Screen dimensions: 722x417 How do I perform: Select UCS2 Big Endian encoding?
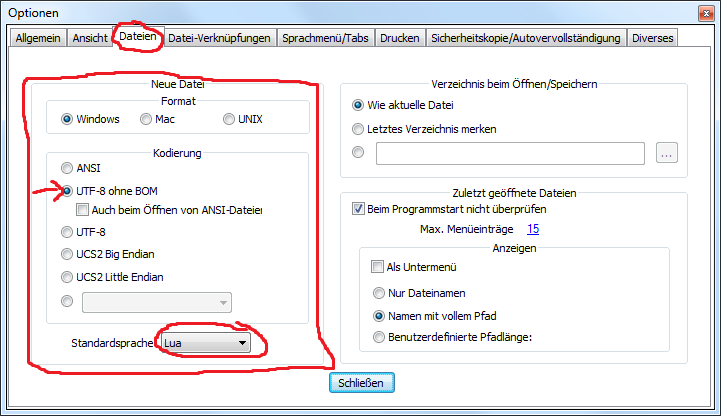[x=68, y=254]
